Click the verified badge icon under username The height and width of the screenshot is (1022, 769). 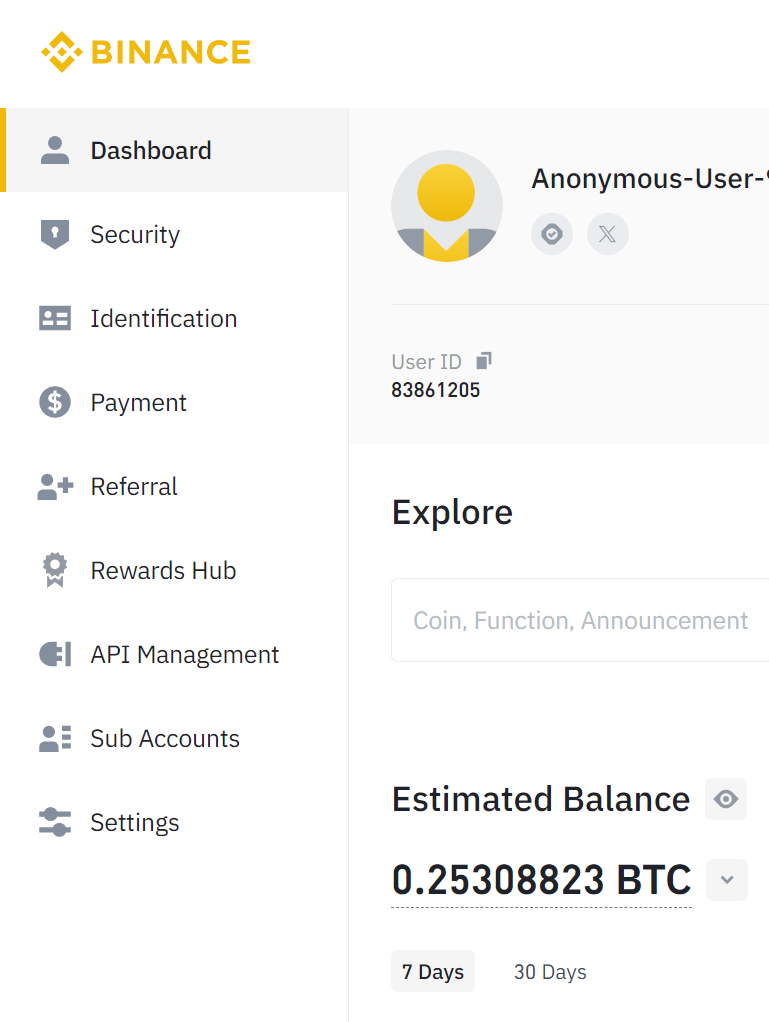point(552,234)
